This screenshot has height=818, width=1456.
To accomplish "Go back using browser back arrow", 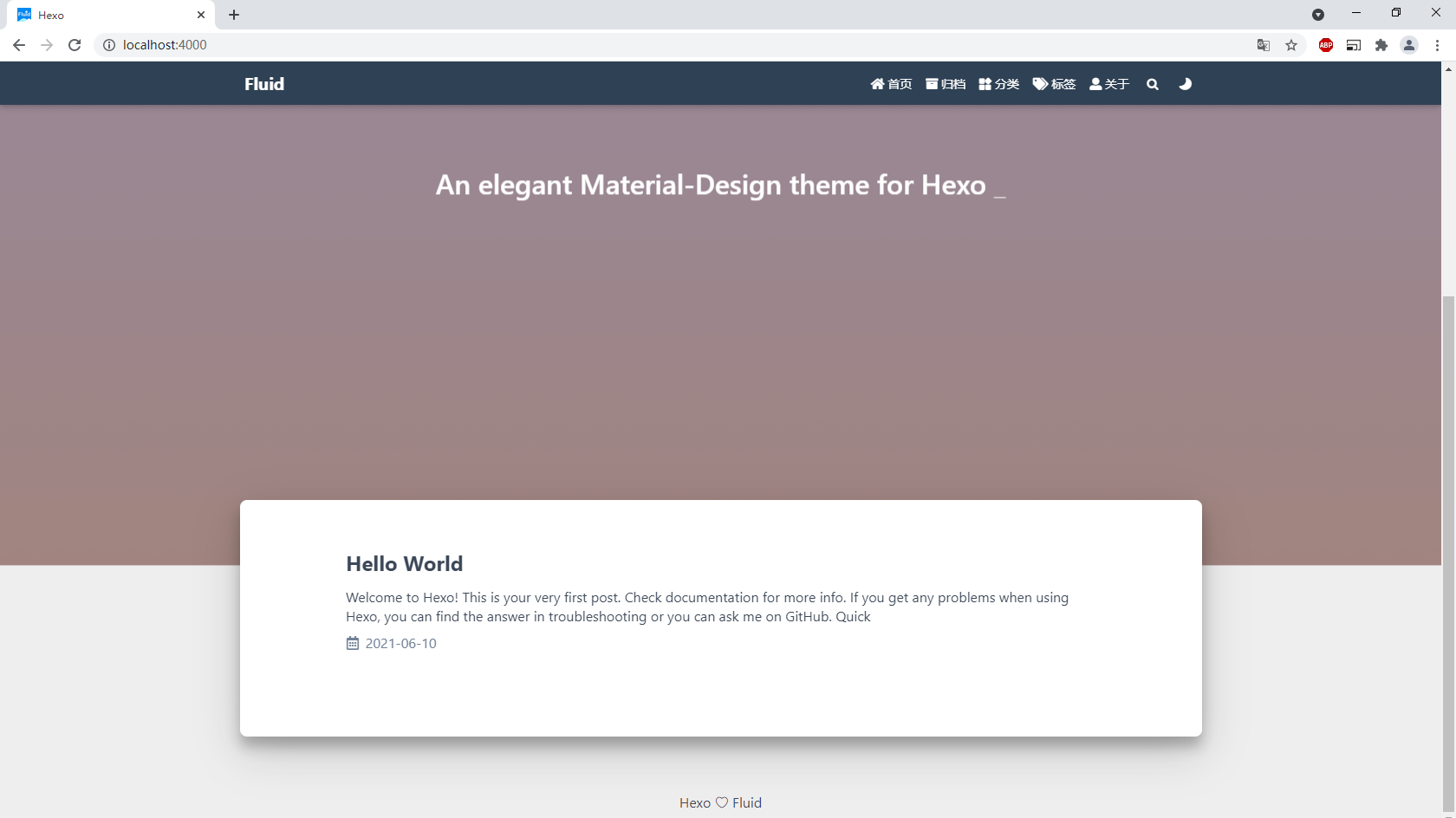I will click(19, 45).
